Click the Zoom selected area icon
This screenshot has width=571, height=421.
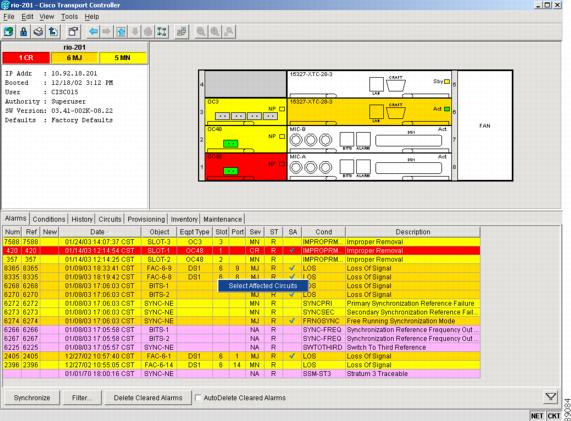(229, 32)
